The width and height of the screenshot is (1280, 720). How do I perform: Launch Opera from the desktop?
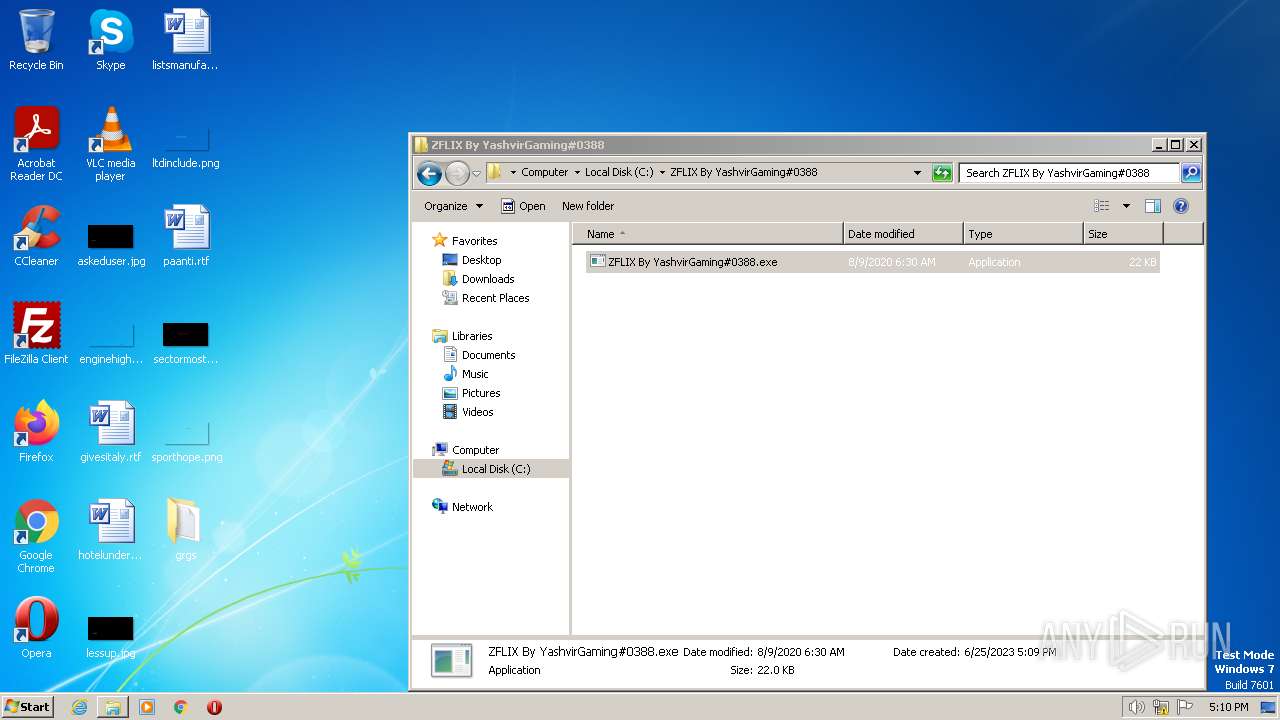point(36,628)
